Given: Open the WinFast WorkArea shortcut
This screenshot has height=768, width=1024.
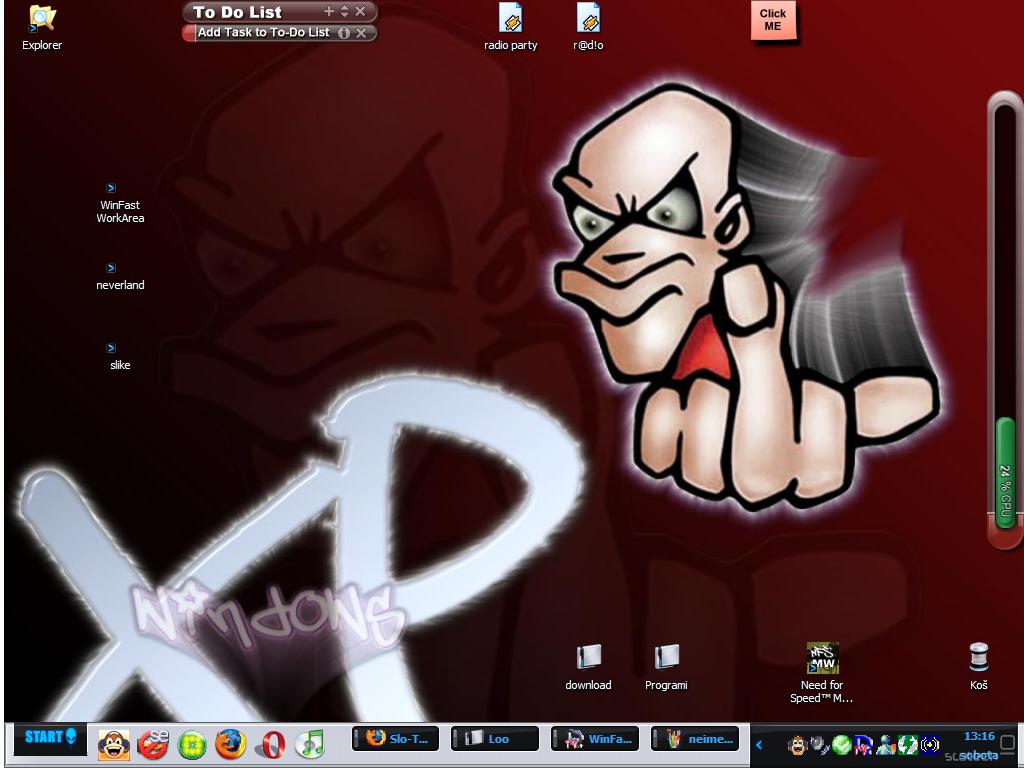Looking at the screenshot, I should coord(120,204).
